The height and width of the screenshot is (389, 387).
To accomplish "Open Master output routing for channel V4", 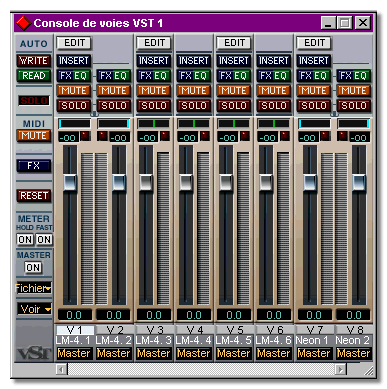I will (194, 353).
